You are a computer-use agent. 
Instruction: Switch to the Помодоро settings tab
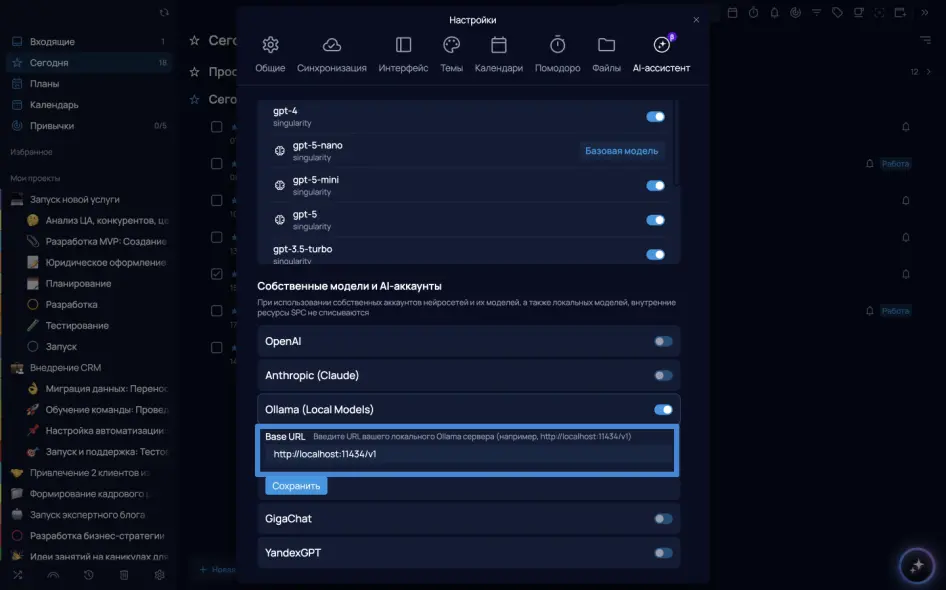(x=557, y=55)
